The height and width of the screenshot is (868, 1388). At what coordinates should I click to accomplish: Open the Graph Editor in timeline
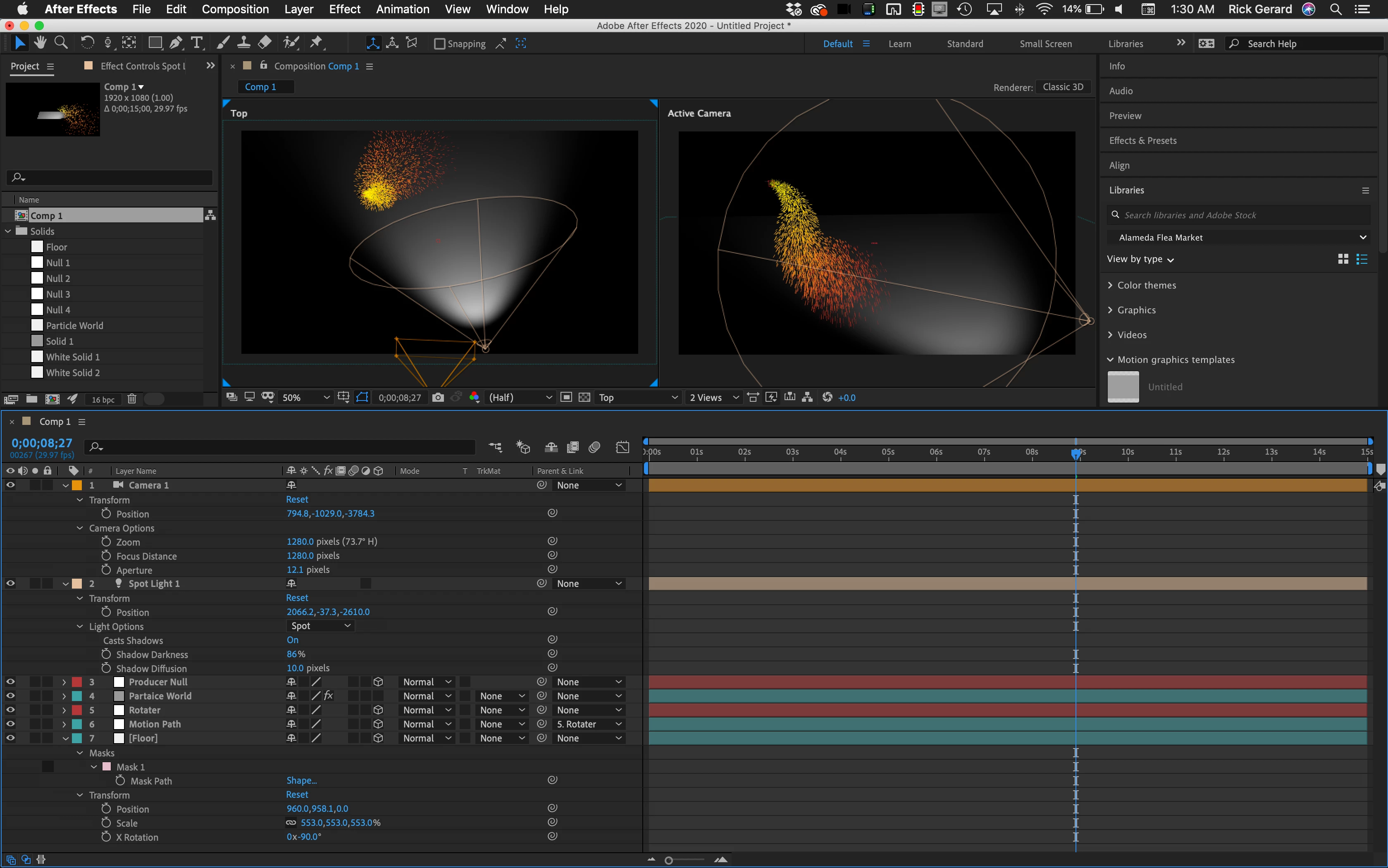(622, 447)
